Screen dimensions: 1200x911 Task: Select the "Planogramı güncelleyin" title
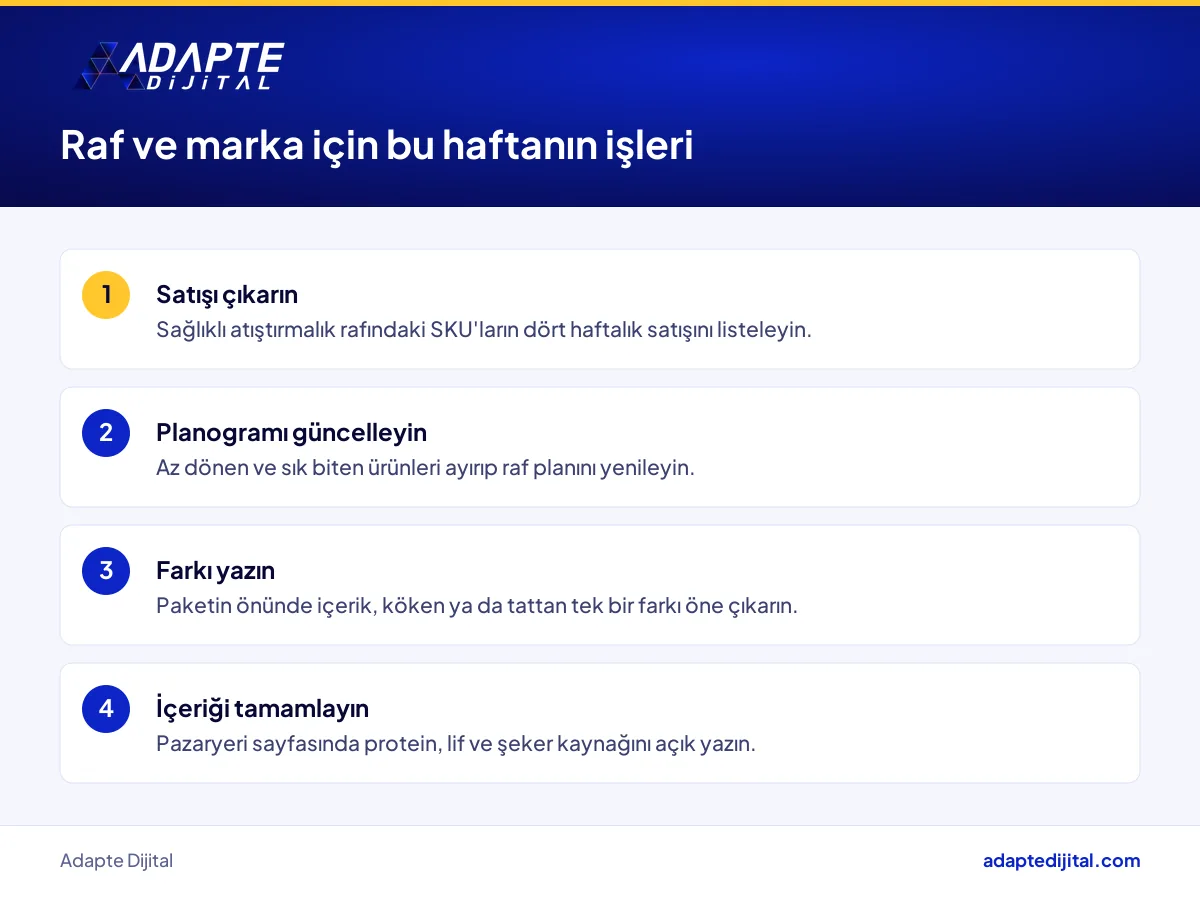click(291, 433)
